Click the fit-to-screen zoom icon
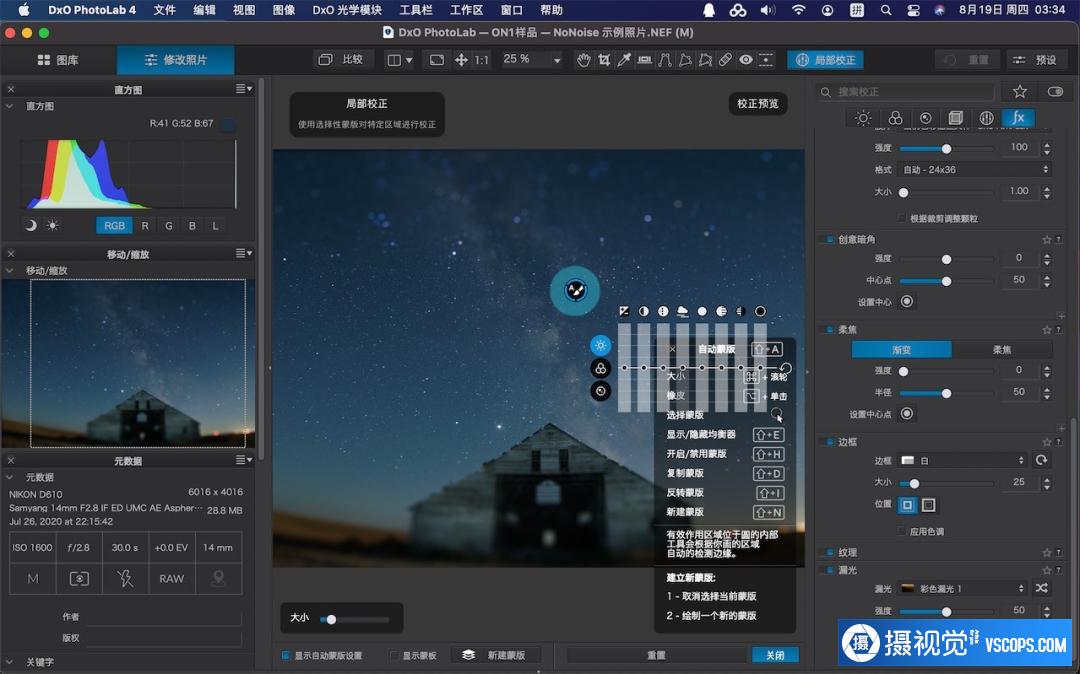The width and height of the screenshot is (1080, 674). [437, 60]
